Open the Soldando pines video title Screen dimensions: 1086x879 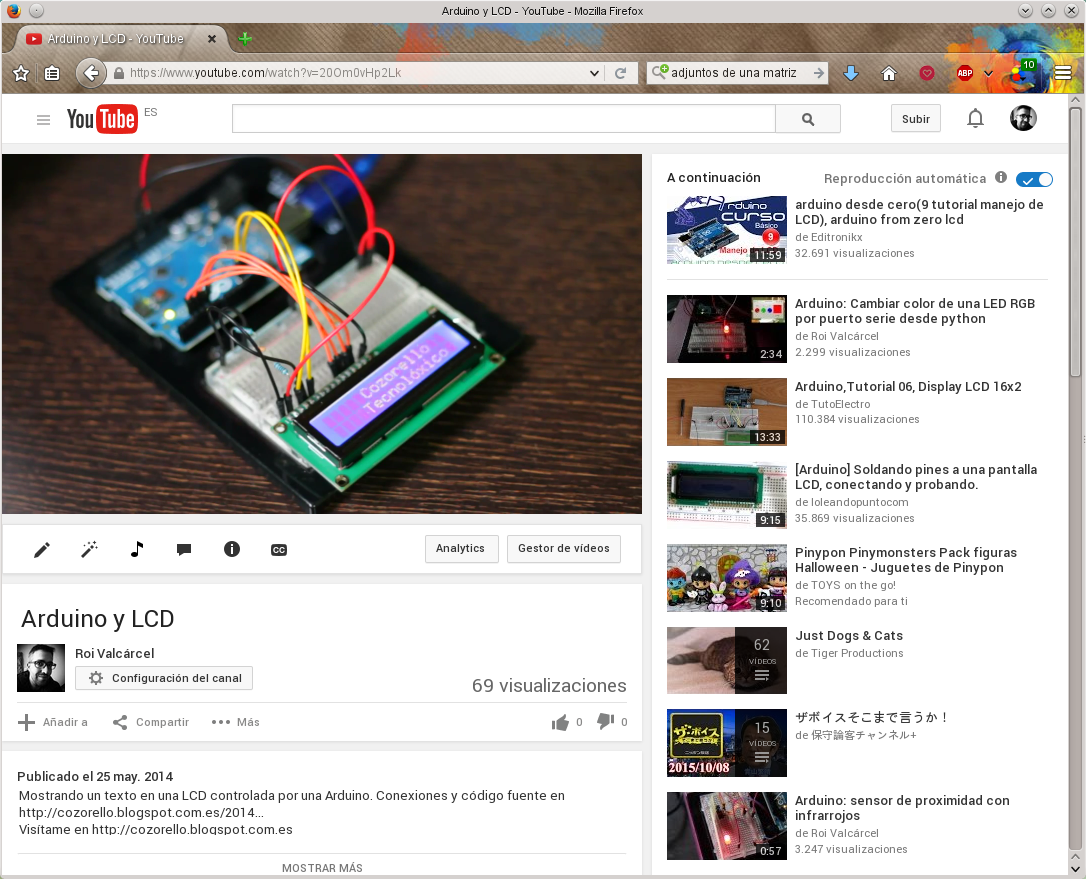[916, 477]
